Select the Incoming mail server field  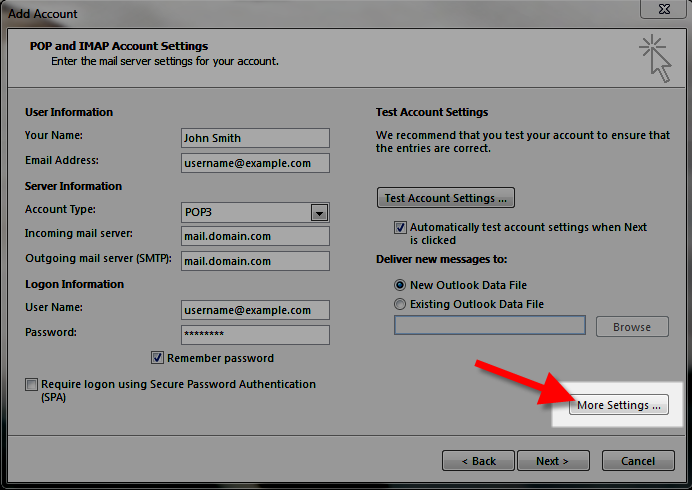click(255, 236)
